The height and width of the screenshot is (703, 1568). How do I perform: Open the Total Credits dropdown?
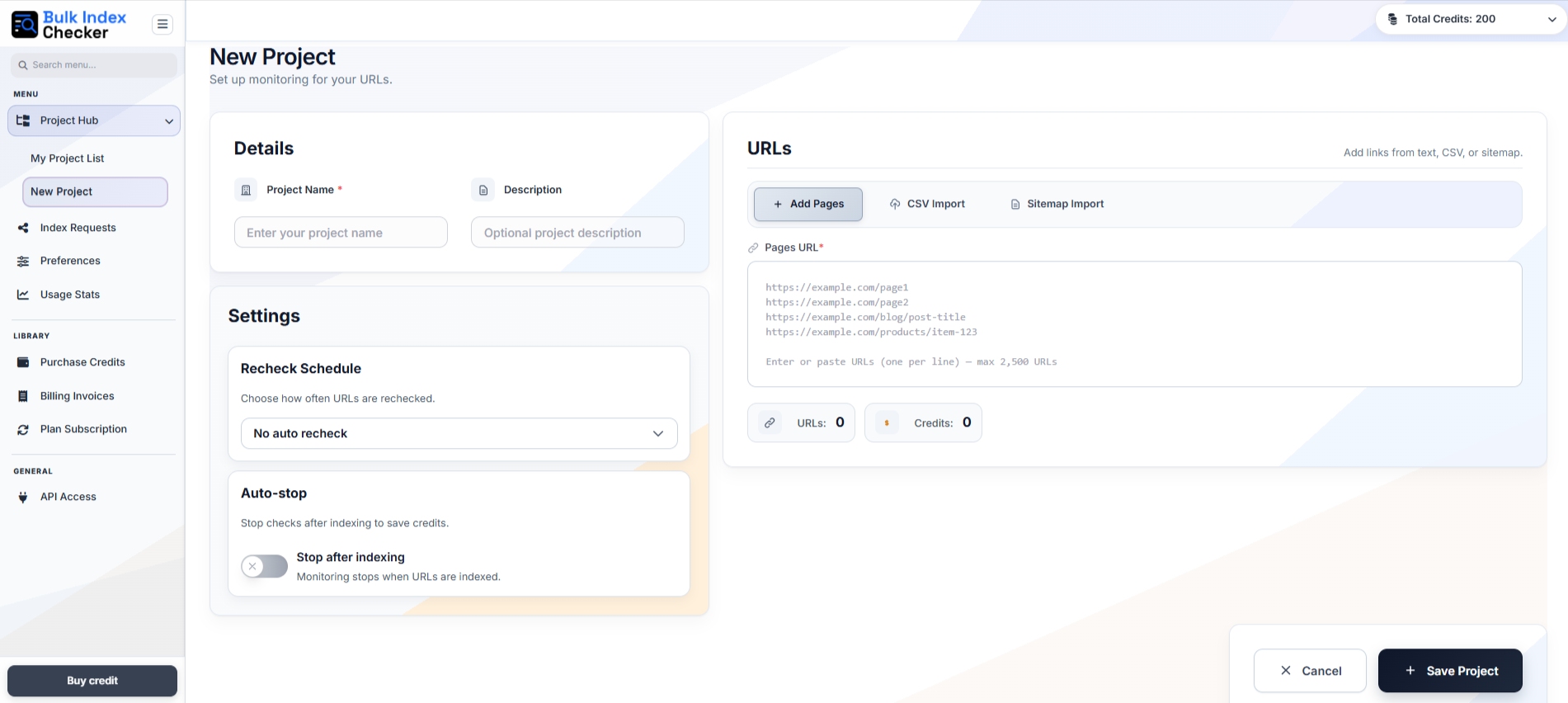tap(1471, 19)
